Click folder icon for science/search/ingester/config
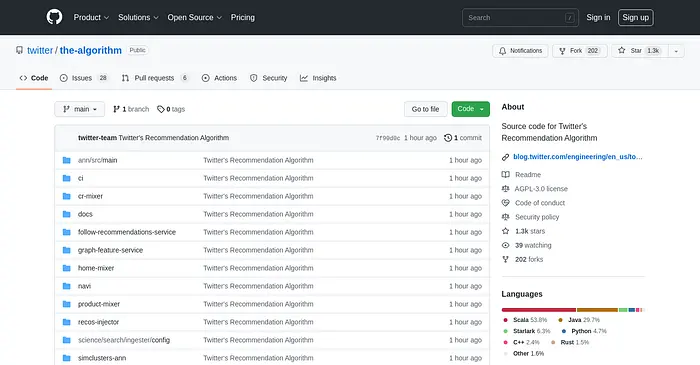This screenshot has width=700, height=365. point(67,340)
